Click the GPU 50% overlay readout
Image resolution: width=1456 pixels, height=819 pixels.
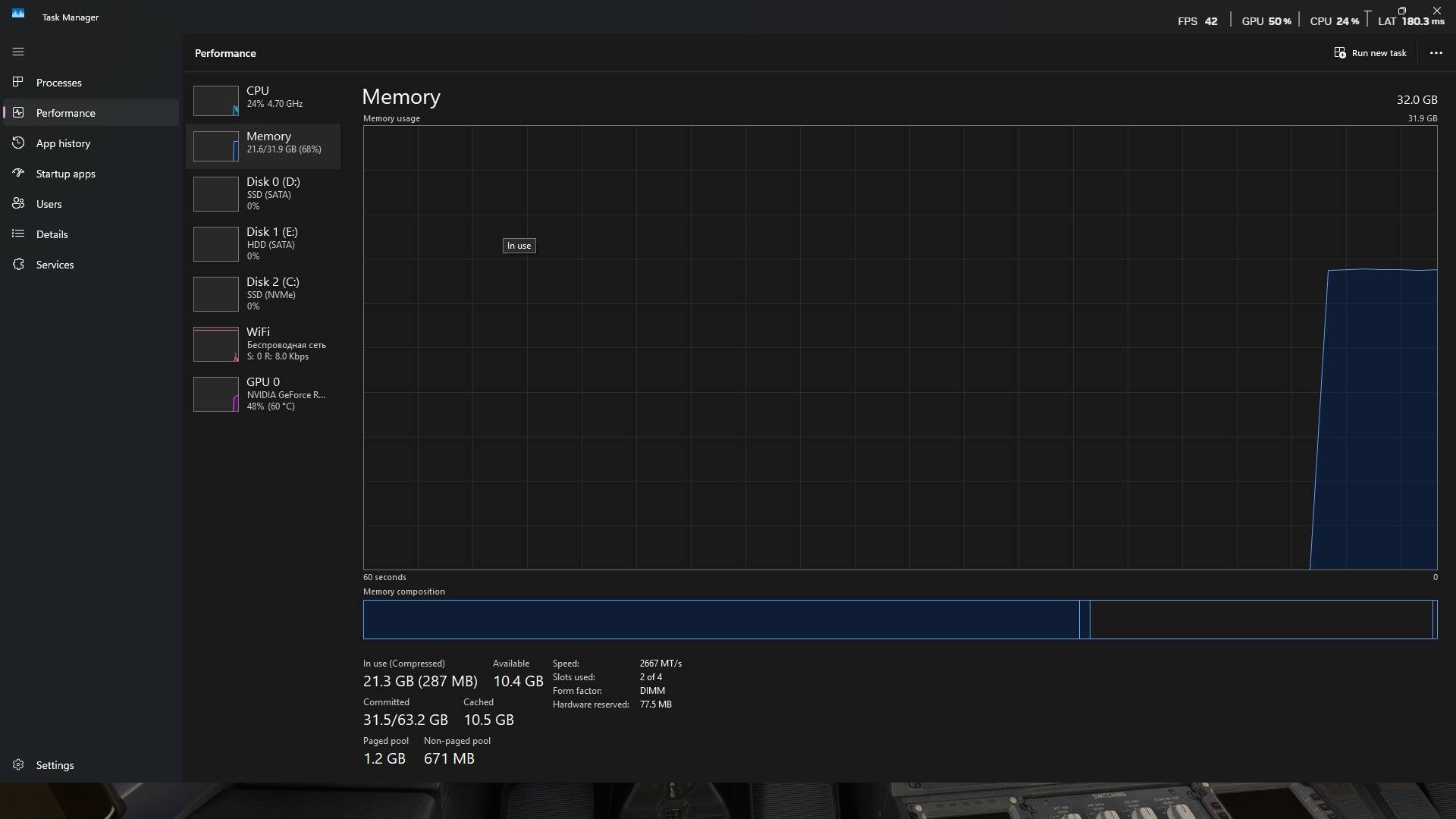point(1266,21)
